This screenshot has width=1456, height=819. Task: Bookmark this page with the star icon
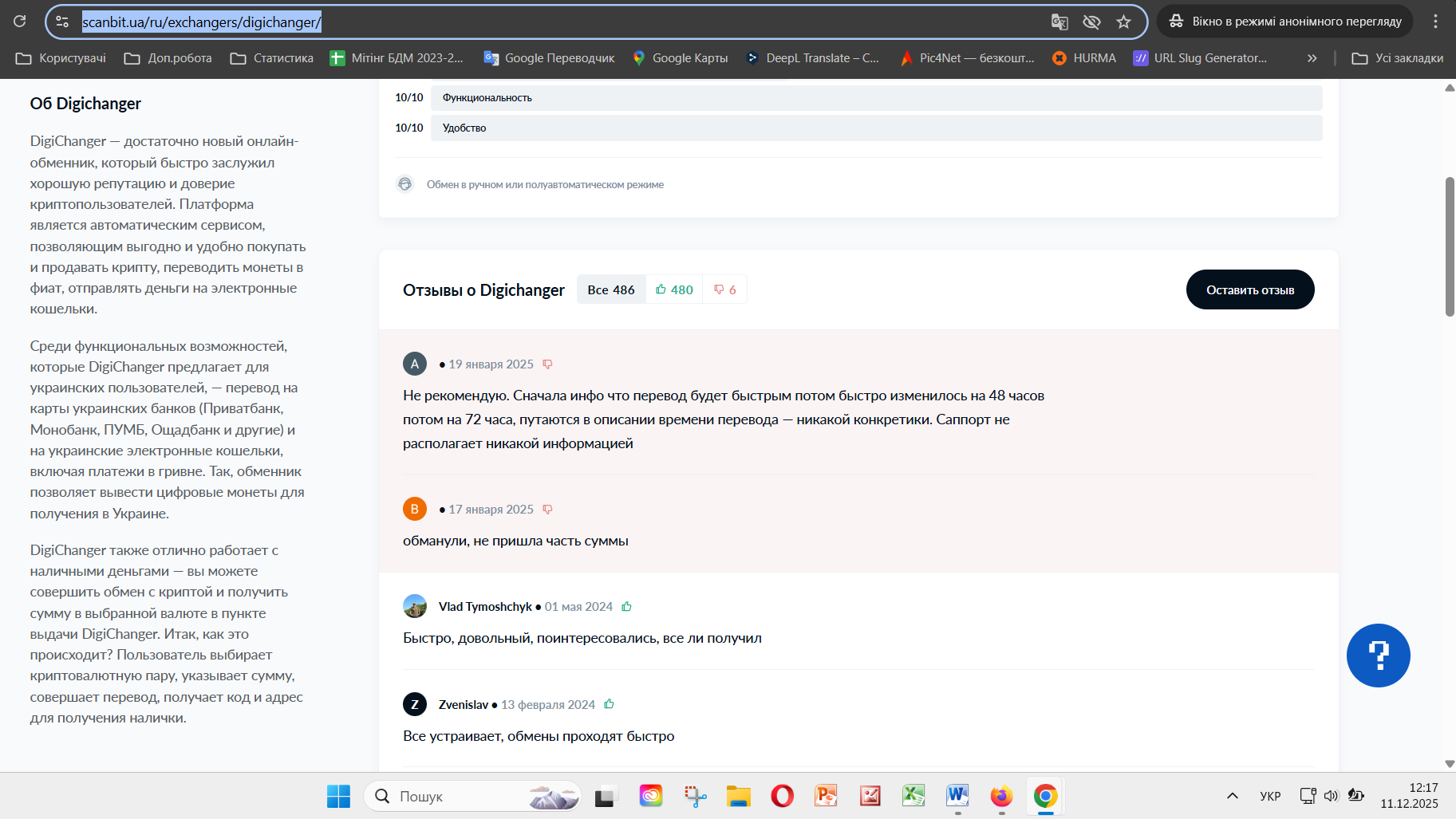pos(1123,22)
